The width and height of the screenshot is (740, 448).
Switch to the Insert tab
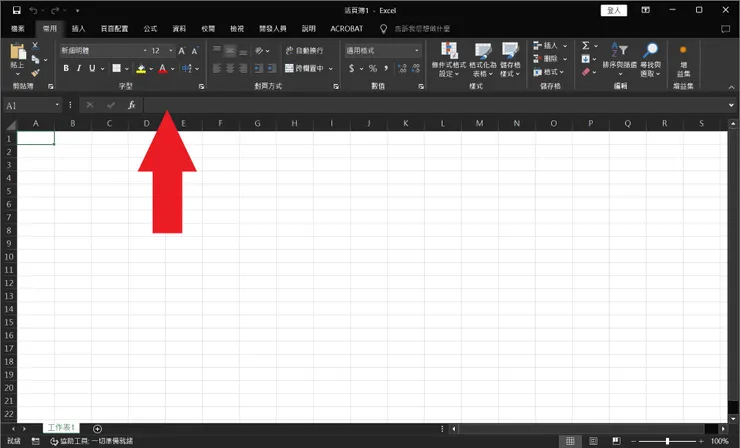[78, 29]
